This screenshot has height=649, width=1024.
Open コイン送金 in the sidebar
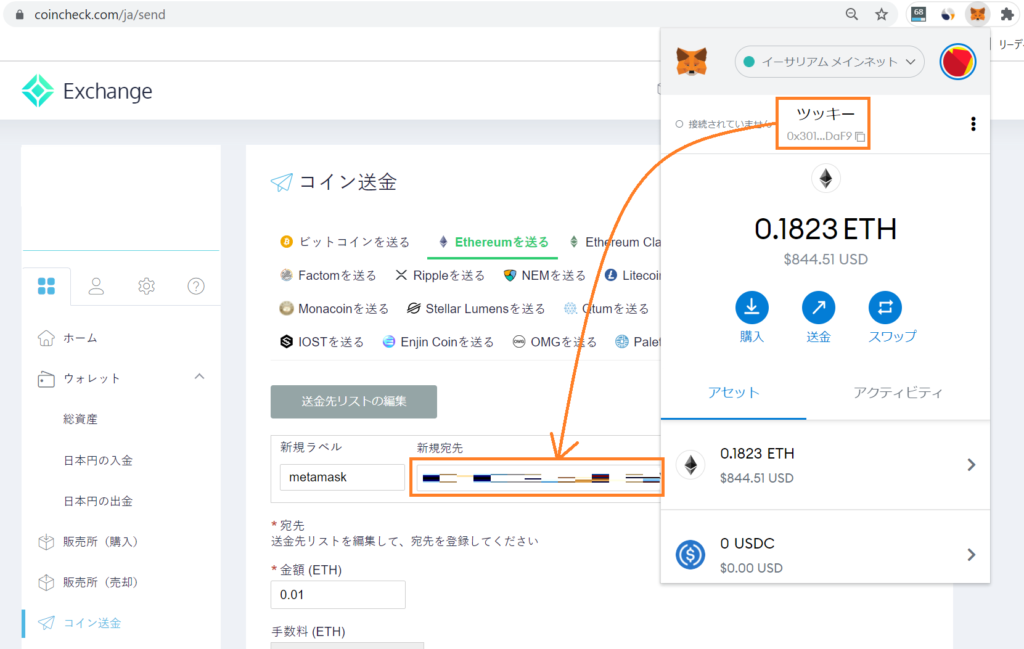pyautogui.click(x=92, y=623)
